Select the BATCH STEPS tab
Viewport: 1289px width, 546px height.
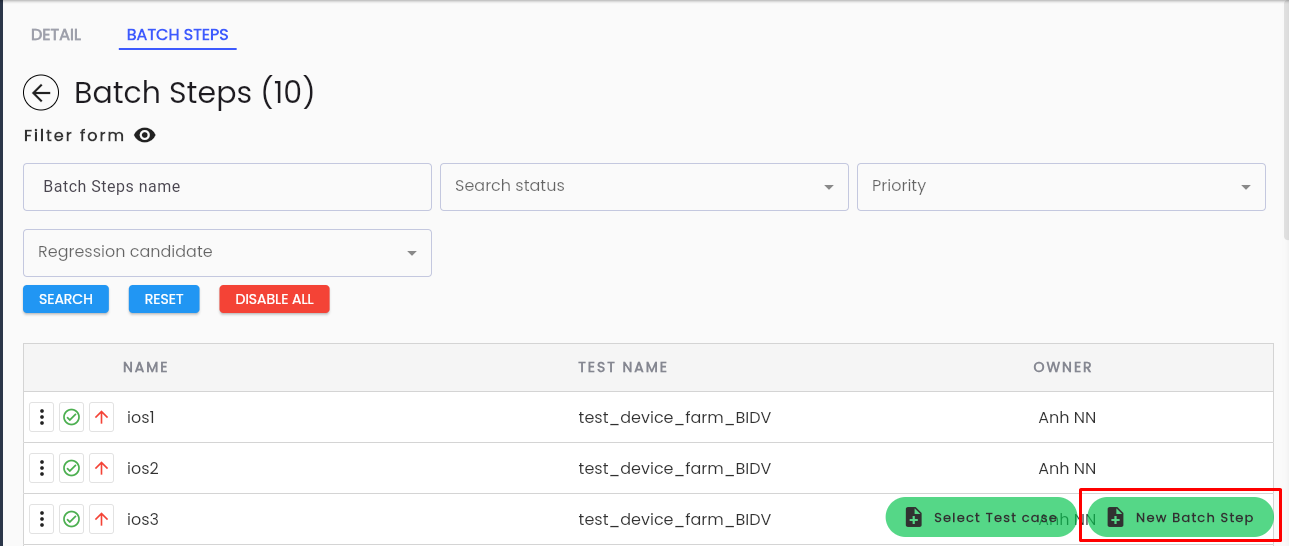coord(178,35)
